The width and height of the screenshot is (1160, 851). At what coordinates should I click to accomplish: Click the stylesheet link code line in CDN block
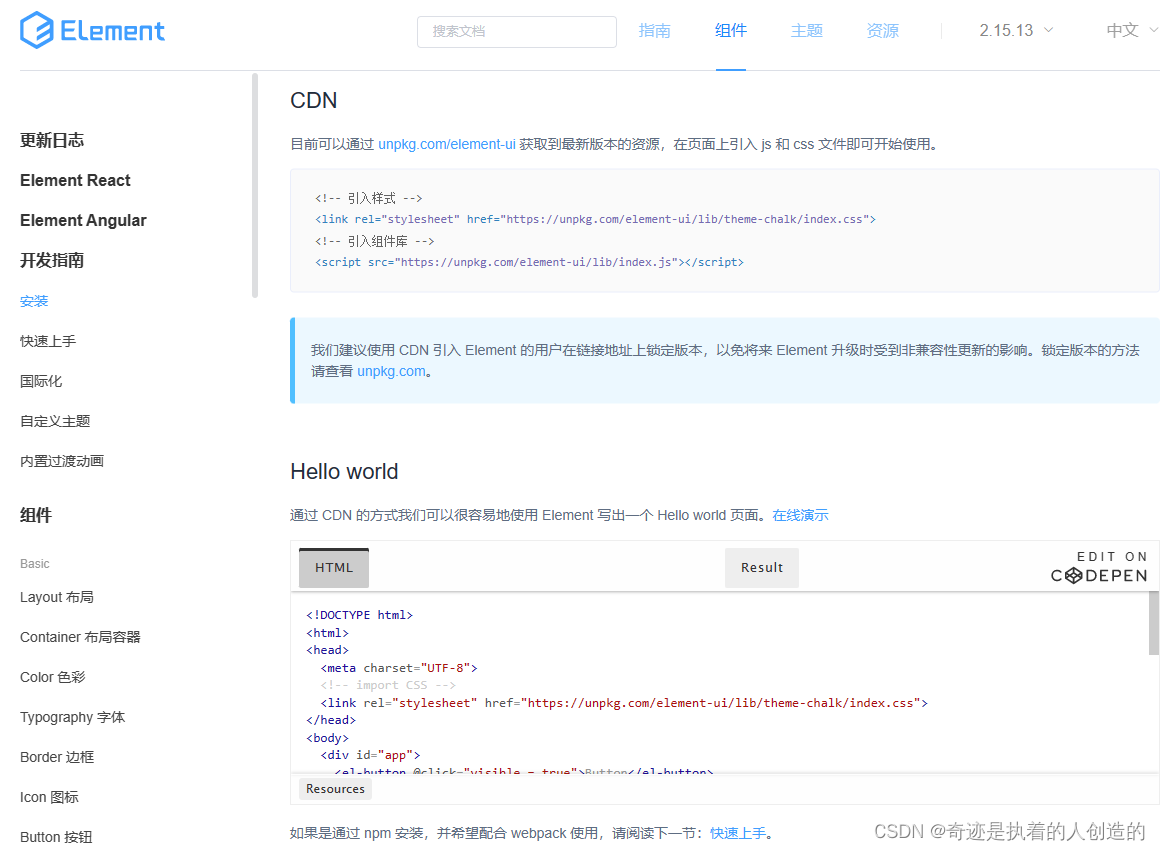coord(596,219)
